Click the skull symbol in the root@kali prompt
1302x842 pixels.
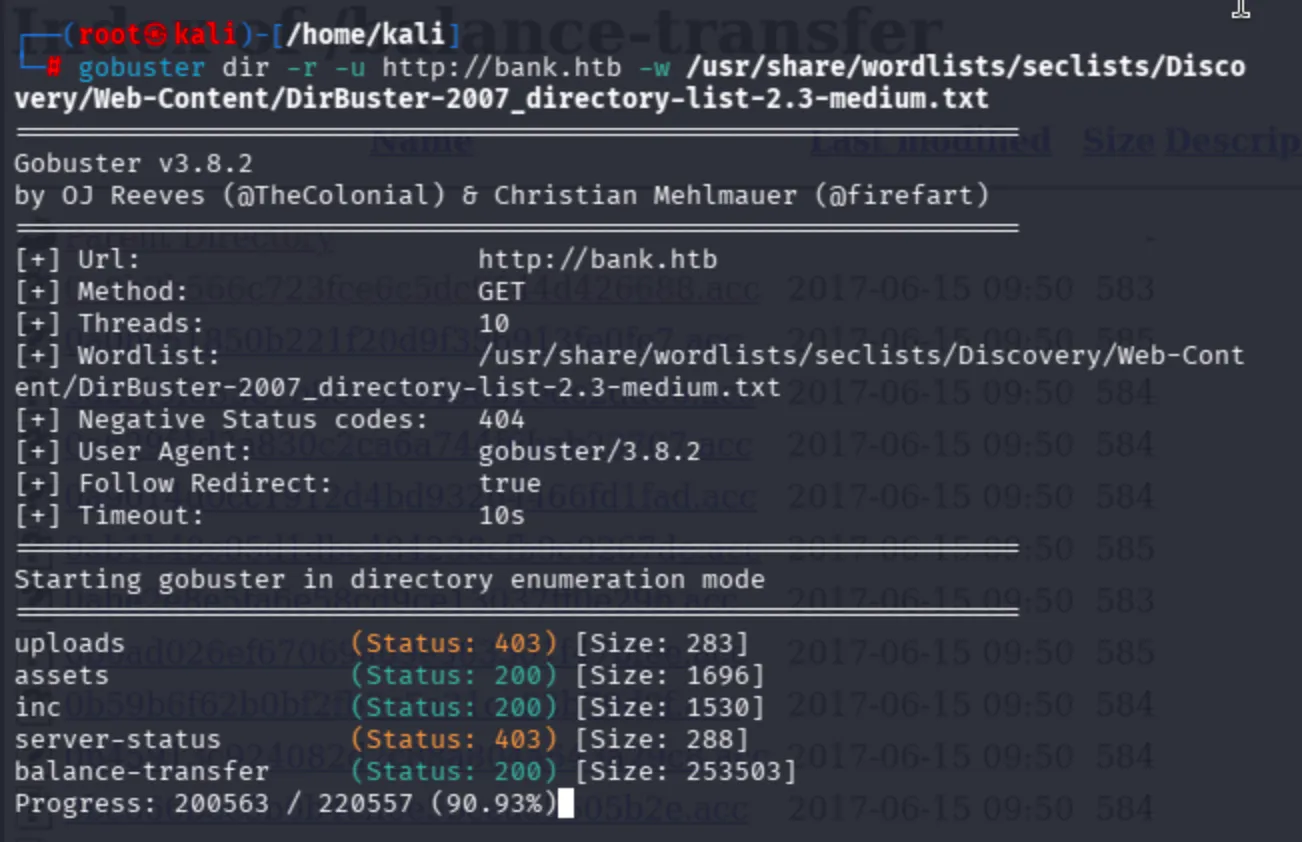point(155,35)
